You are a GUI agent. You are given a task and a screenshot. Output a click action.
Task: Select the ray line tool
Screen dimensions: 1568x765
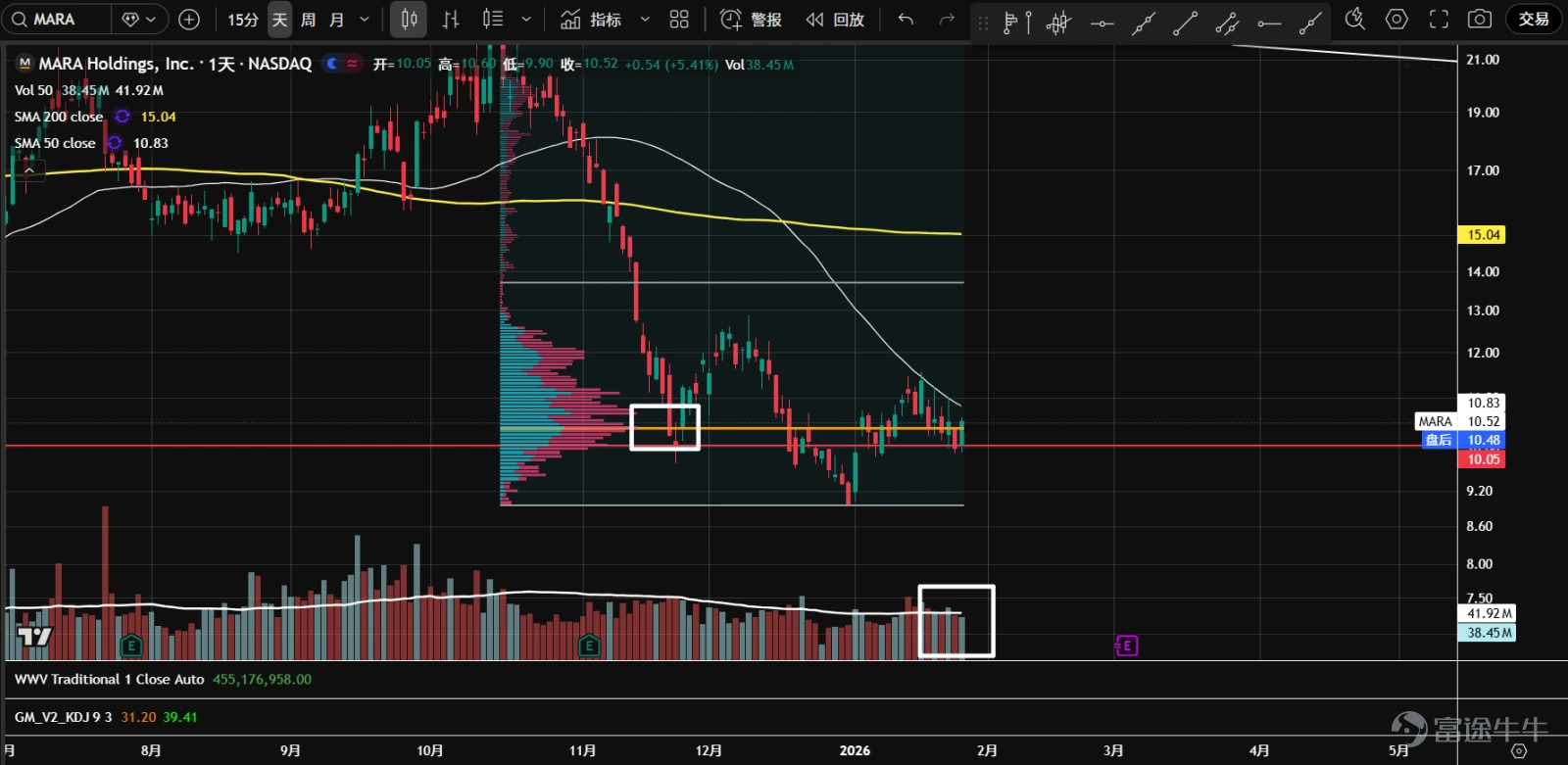coord(1310,23)
